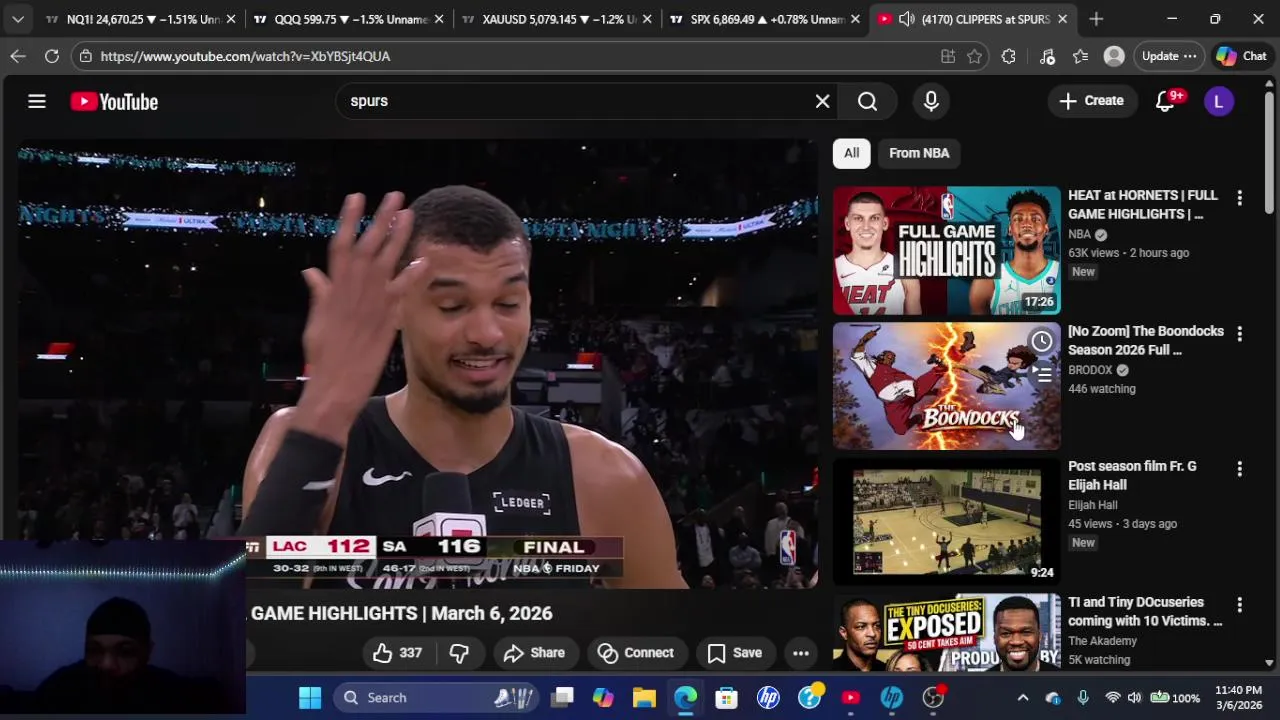The height and width of the screenshot is (720, 1280).
Task: Open the YouTube notifications bell
Action: pos(1165,101)
